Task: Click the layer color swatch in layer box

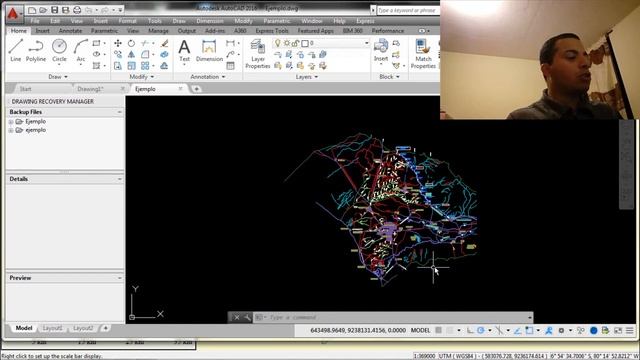Action: [305, 43]
